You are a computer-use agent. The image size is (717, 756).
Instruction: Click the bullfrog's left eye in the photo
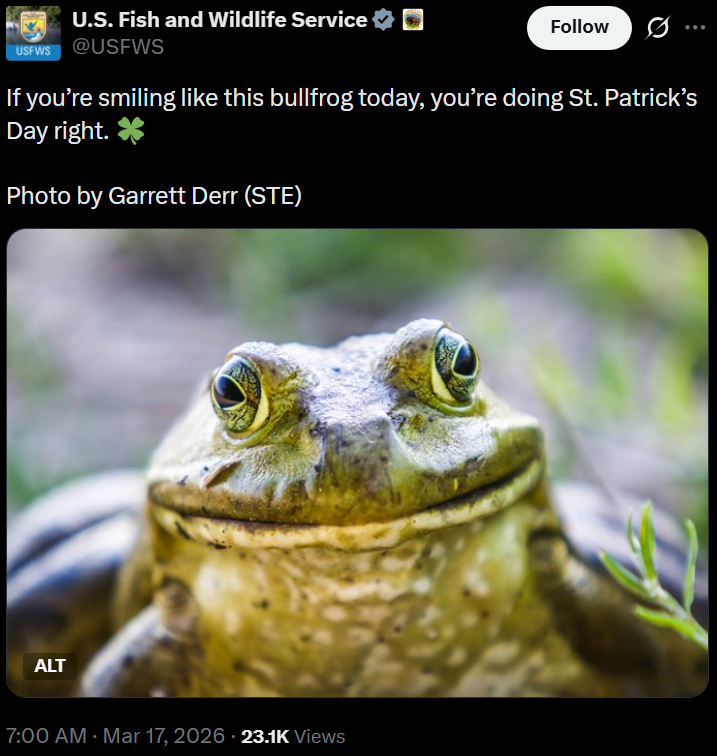click(238, 391)
